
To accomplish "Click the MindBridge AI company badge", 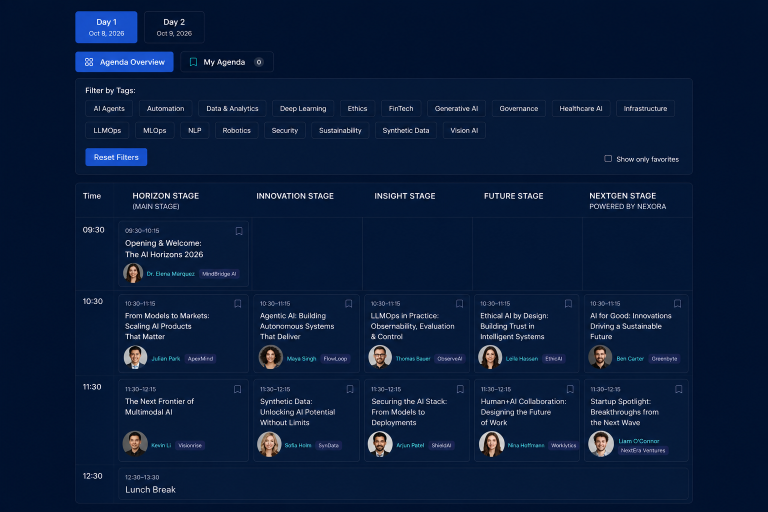I will [219, 274].
